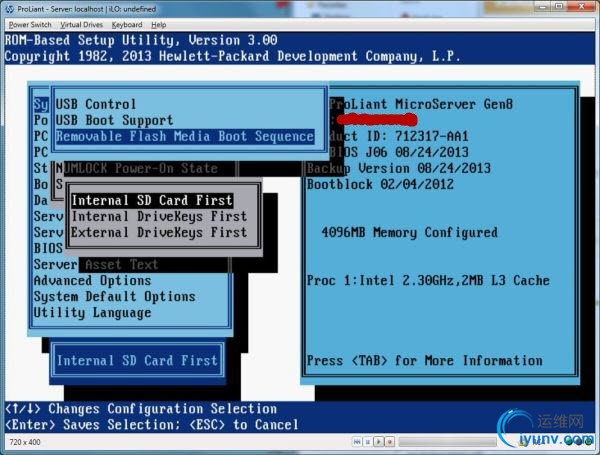Open Advanced Options in main menu
600x455 pixels.
coord(92,281)
